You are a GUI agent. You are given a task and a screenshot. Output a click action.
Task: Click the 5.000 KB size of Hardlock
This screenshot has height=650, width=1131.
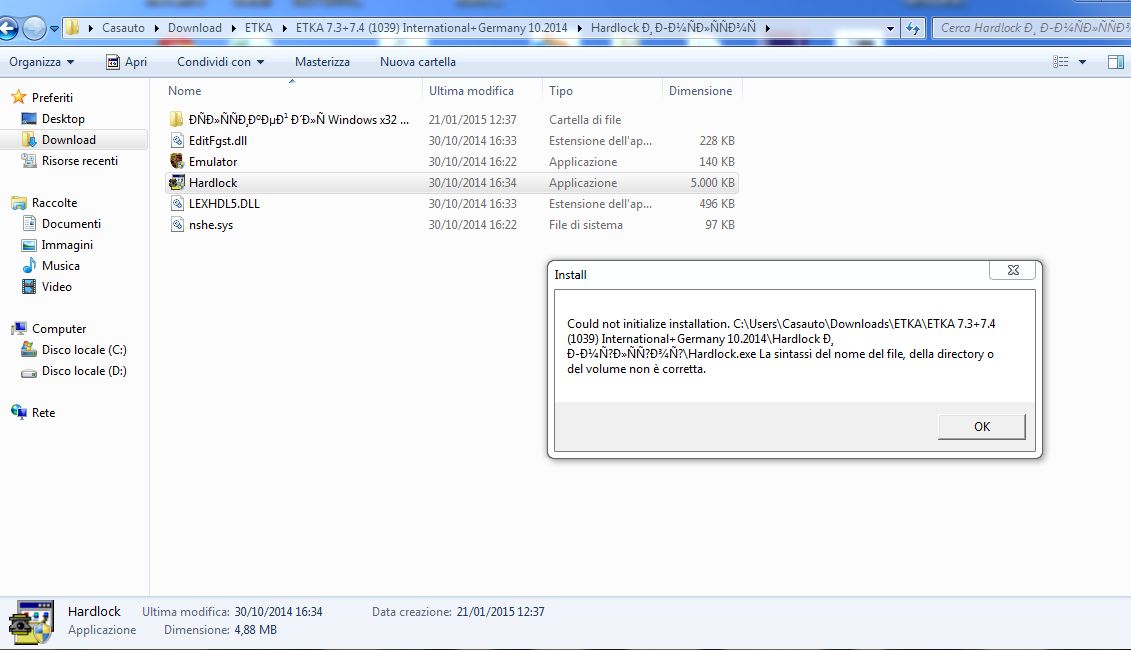pos(712,182)
